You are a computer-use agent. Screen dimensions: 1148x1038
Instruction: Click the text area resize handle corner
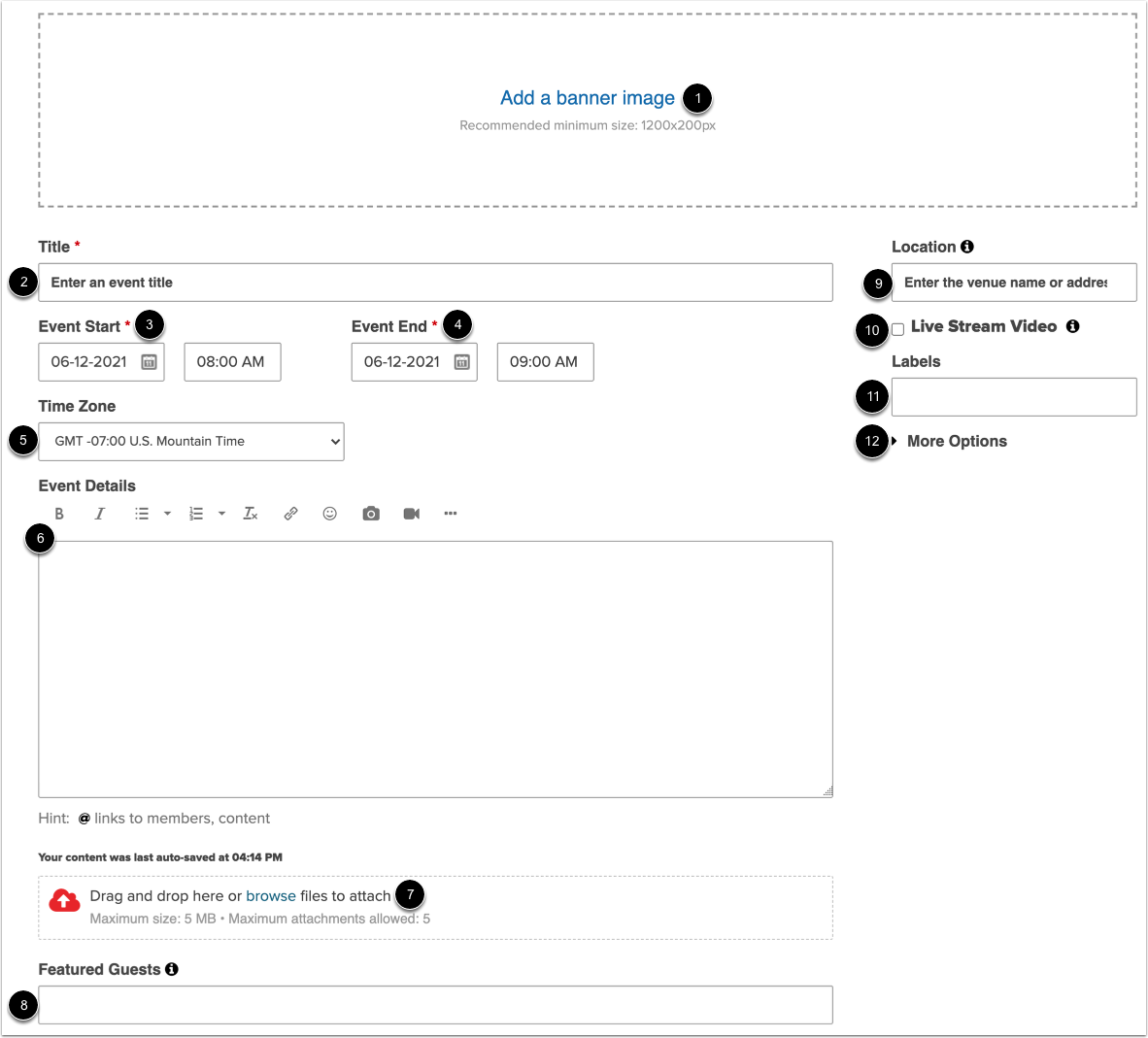click(827, 791)
